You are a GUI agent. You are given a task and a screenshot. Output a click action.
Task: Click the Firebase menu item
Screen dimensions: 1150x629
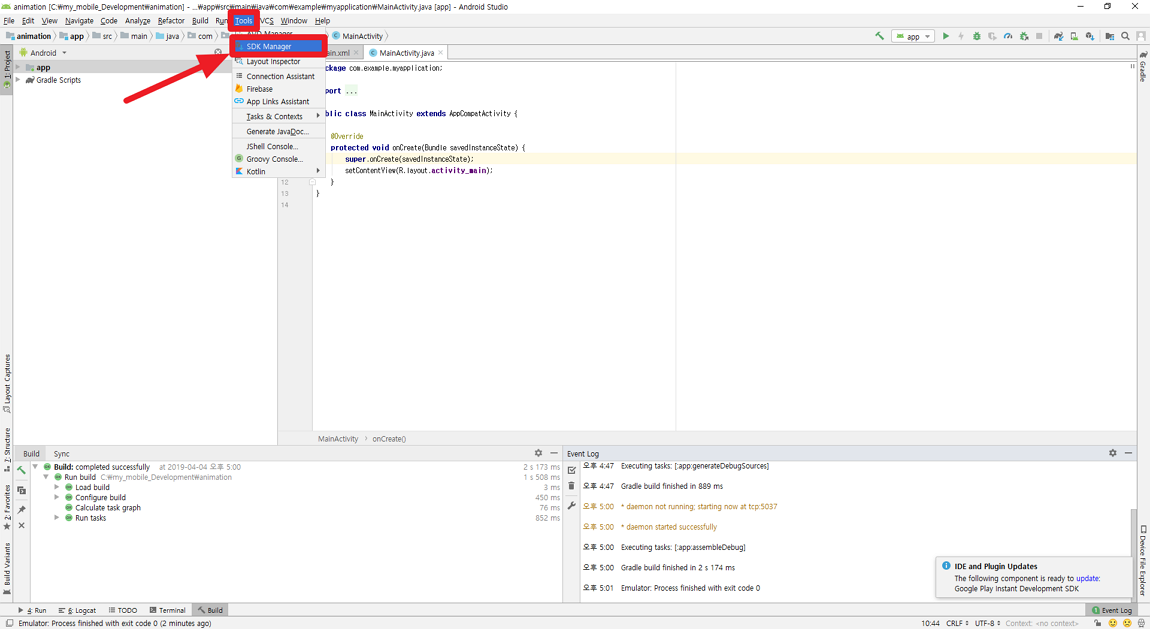pyautogui.click(x=279, y=89)
